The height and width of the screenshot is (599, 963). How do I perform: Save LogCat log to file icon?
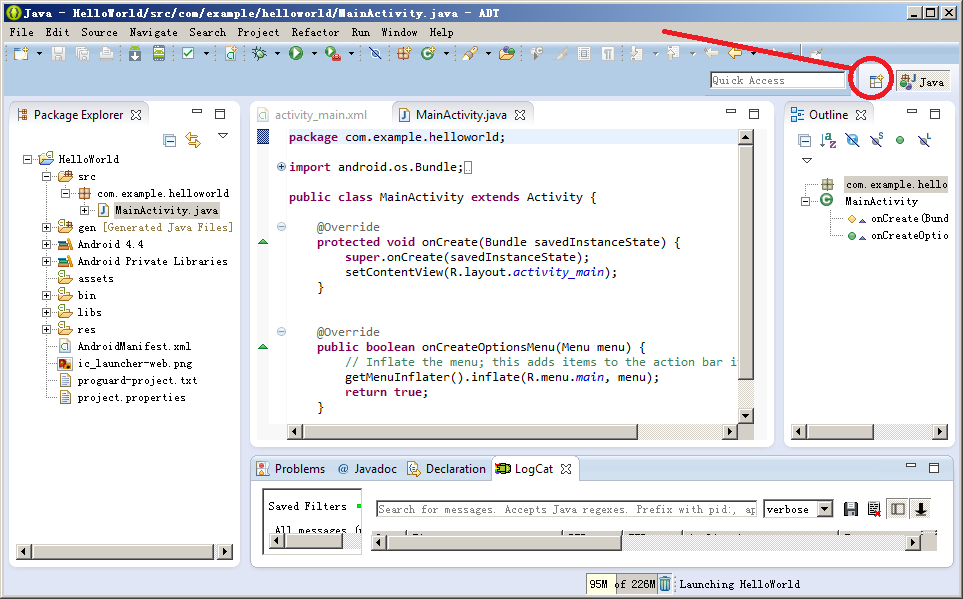point(851,509)
